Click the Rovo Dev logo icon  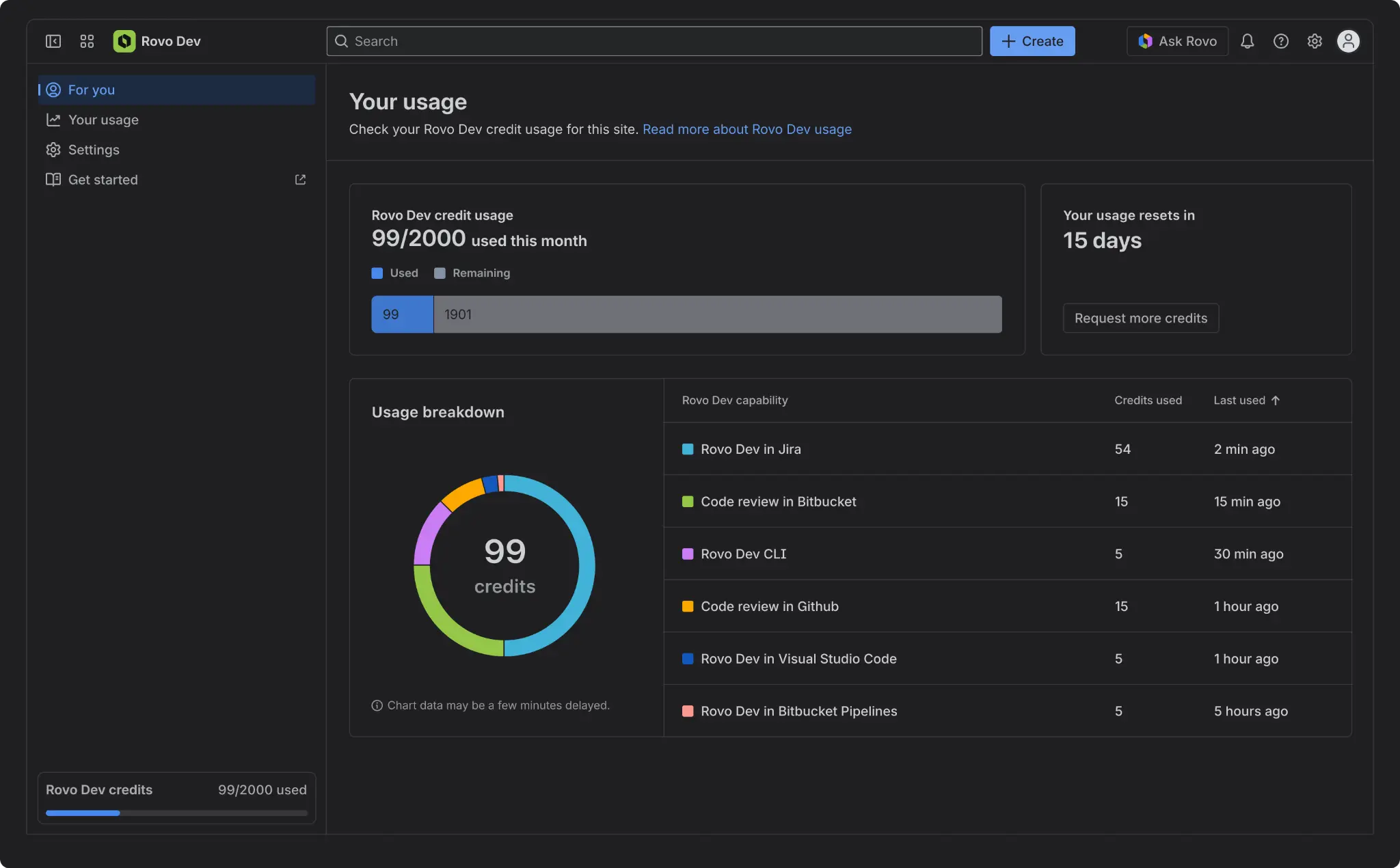(124, 41)
